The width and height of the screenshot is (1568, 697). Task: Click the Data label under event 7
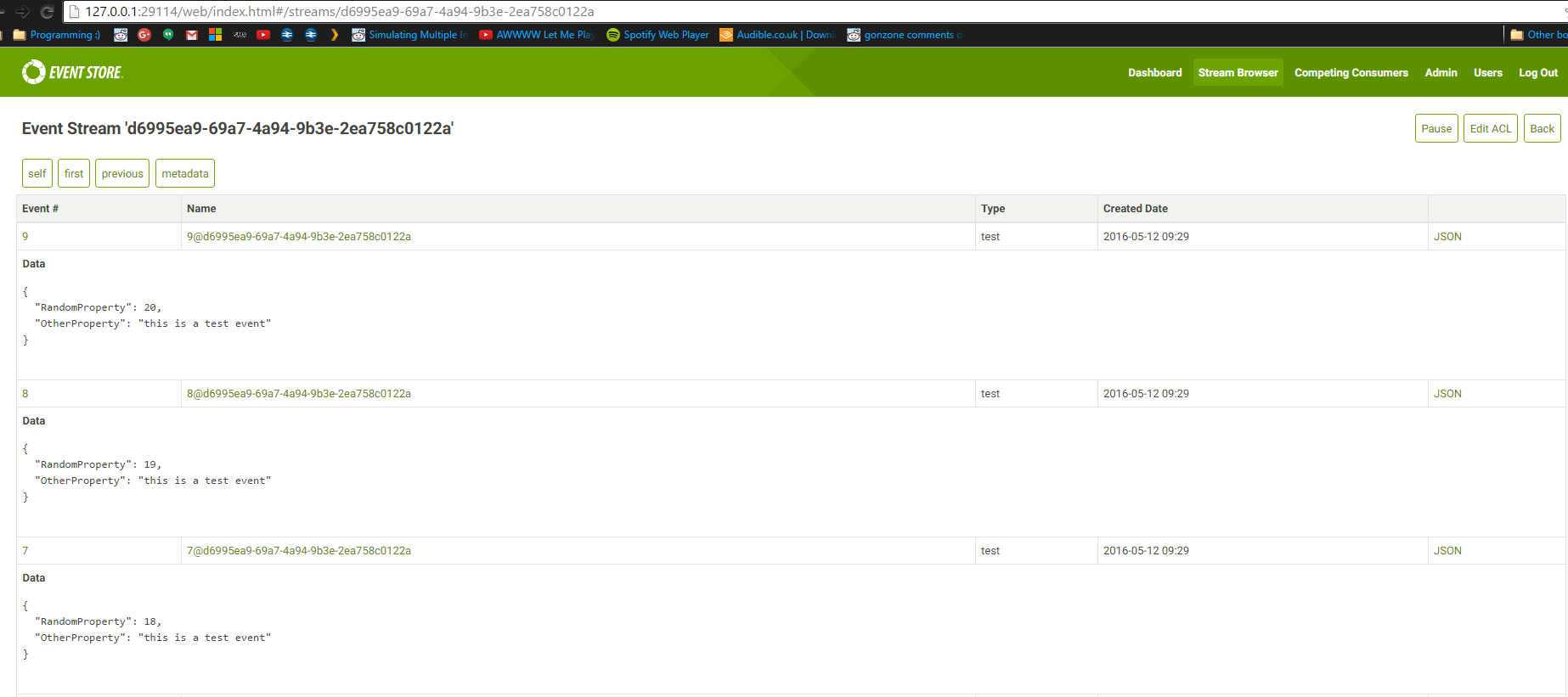point(34,578)
